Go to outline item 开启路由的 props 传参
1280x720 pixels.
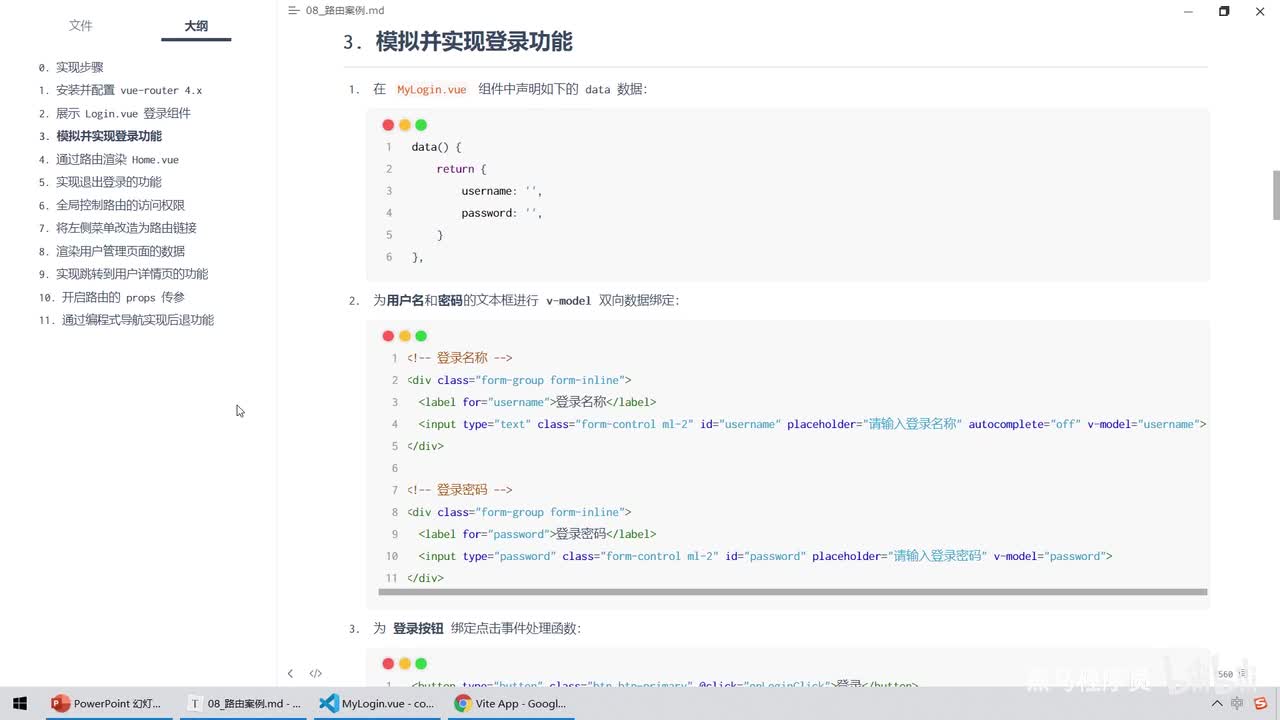click(x=112, y=297)
